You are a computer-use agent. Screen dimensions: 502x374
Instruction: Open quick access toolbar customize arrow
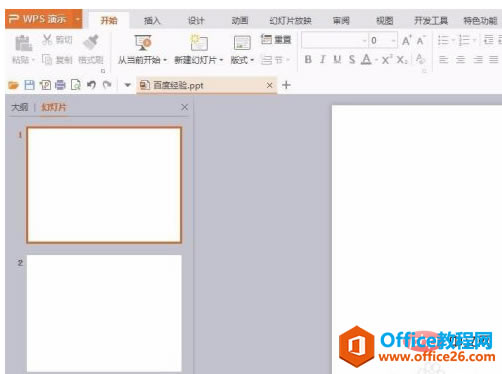[127, 85]
